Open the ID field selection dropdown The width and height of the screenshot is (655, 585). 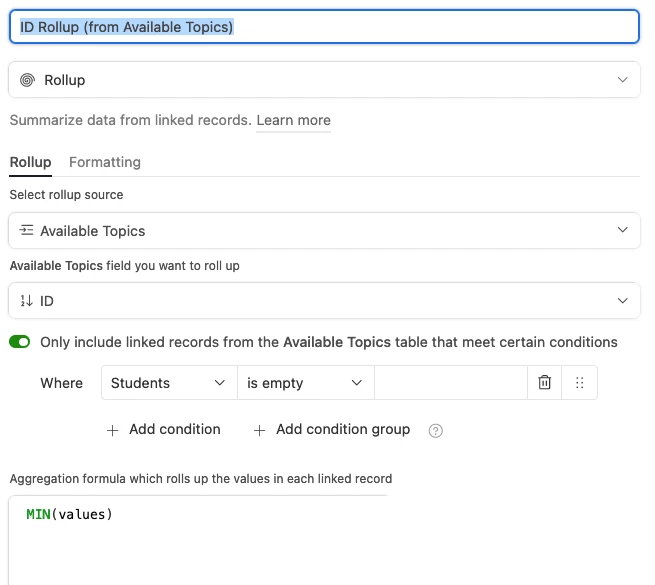(x=324, y=301)
